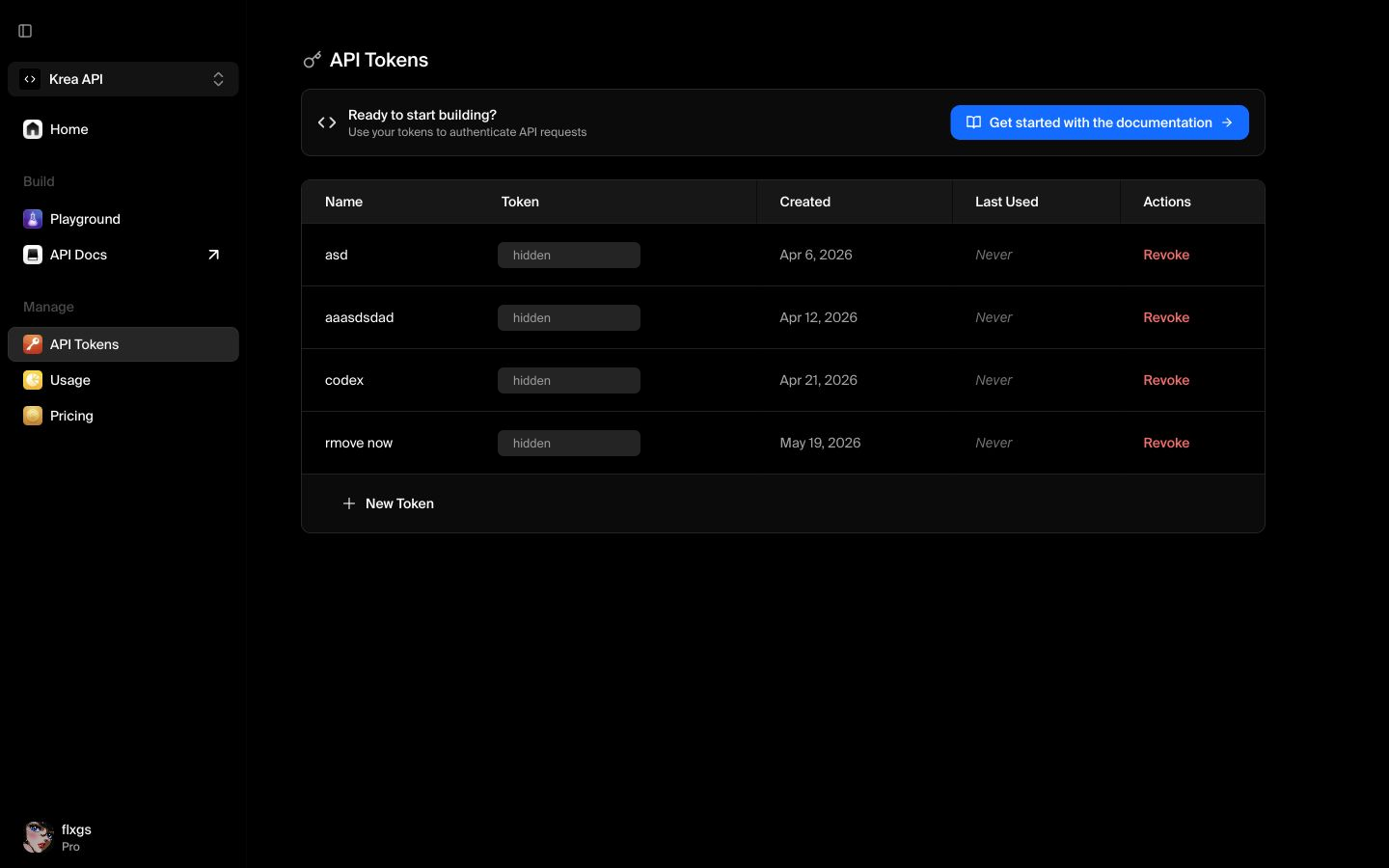Open the flxgs account name

coord(76,829)
